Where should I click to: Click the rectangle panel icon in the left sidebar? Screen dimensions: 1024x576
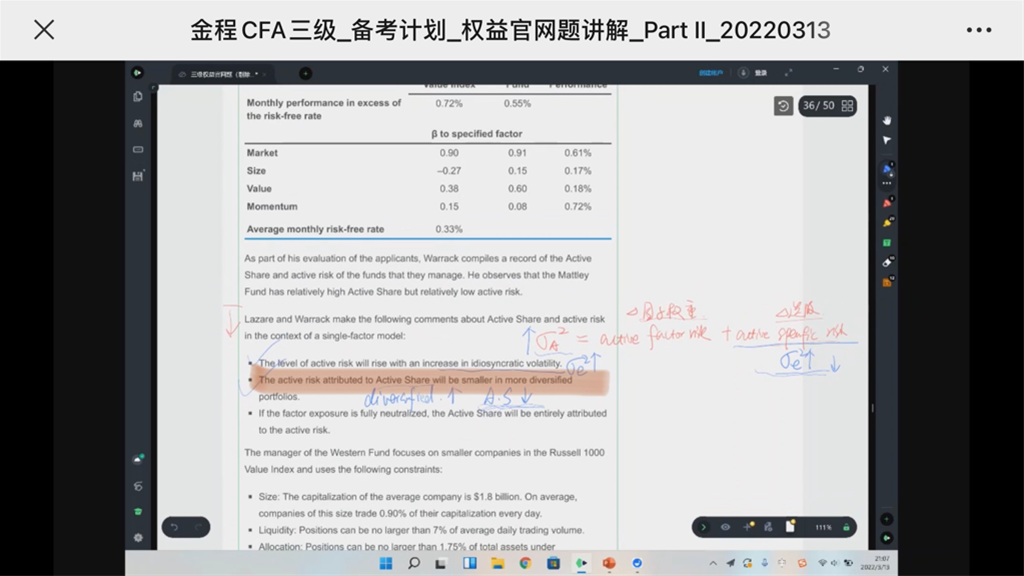point(138,150)
